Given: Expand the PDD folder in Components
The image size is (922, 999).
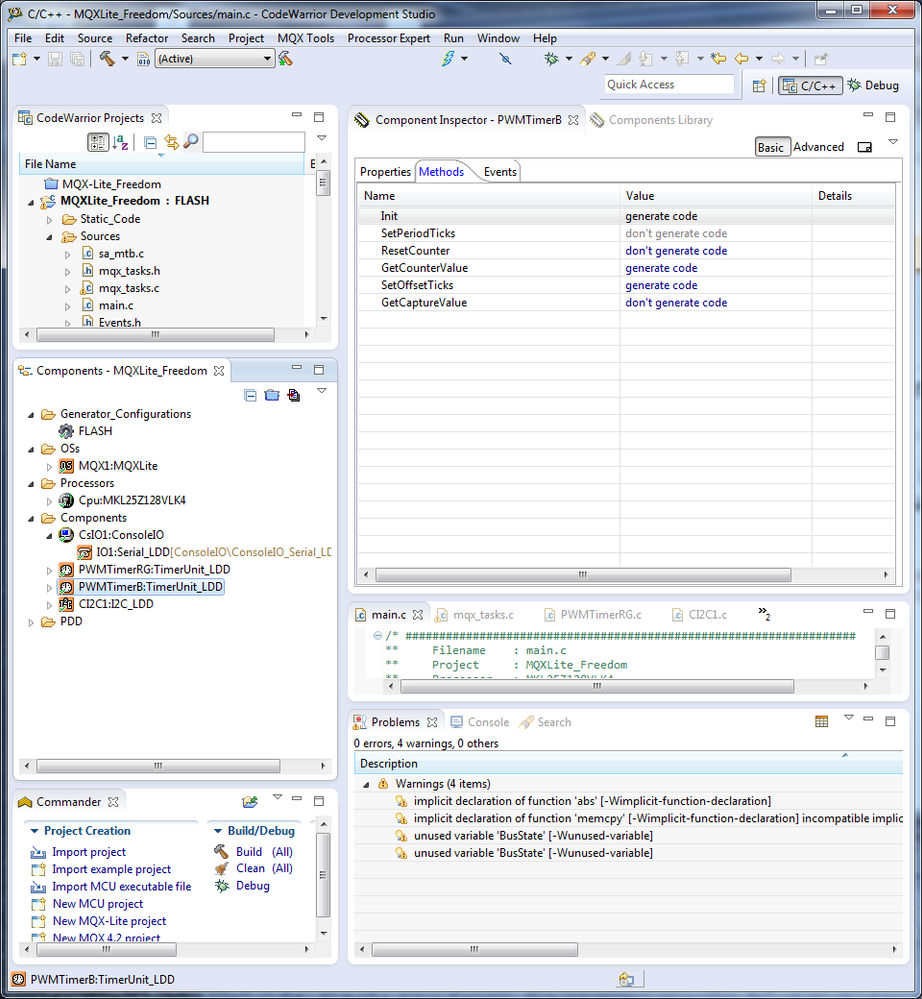Looking at the screenshot, I should (31, 622).
